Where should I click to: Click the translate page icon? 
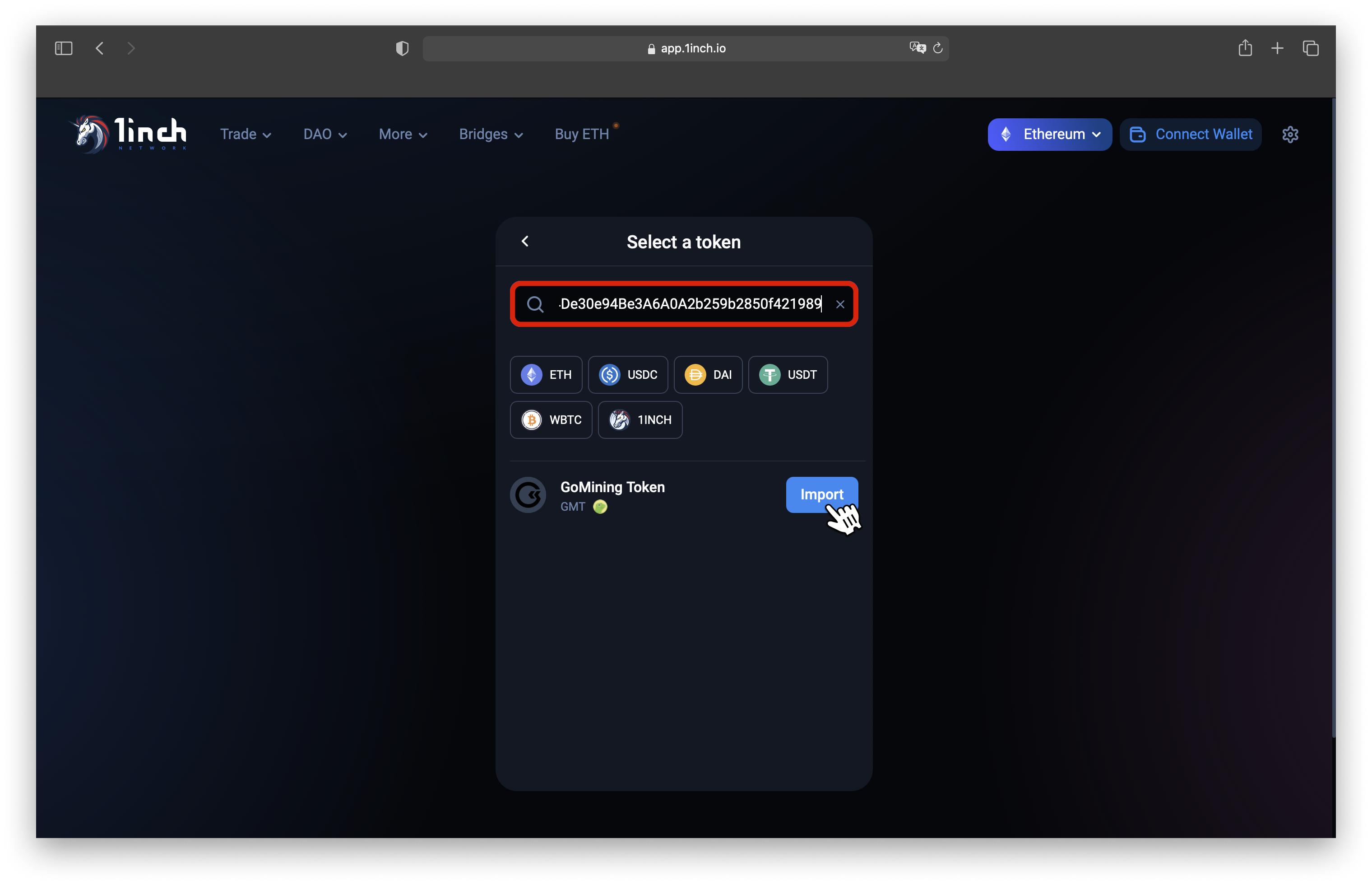point(917,48)
